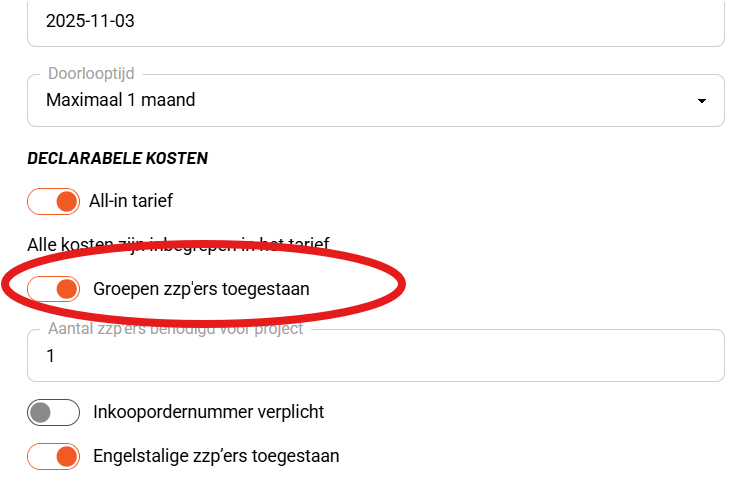
Task: Click the 'Groepen zzp'ers toegestaan' label
Action: (x=201, y=289)
